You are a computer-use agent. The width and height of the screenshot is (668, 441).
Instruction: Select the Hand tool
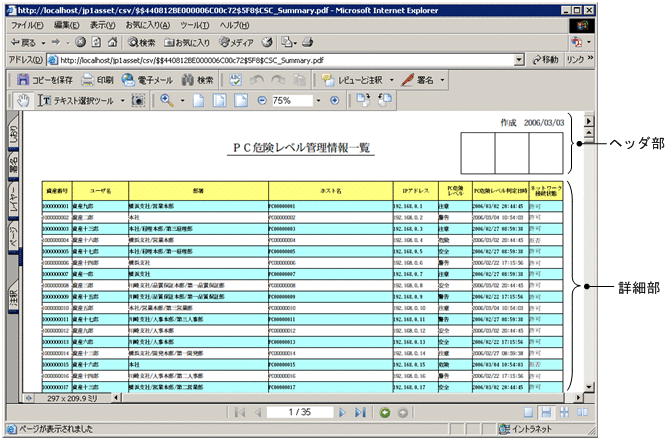(24, 101)
